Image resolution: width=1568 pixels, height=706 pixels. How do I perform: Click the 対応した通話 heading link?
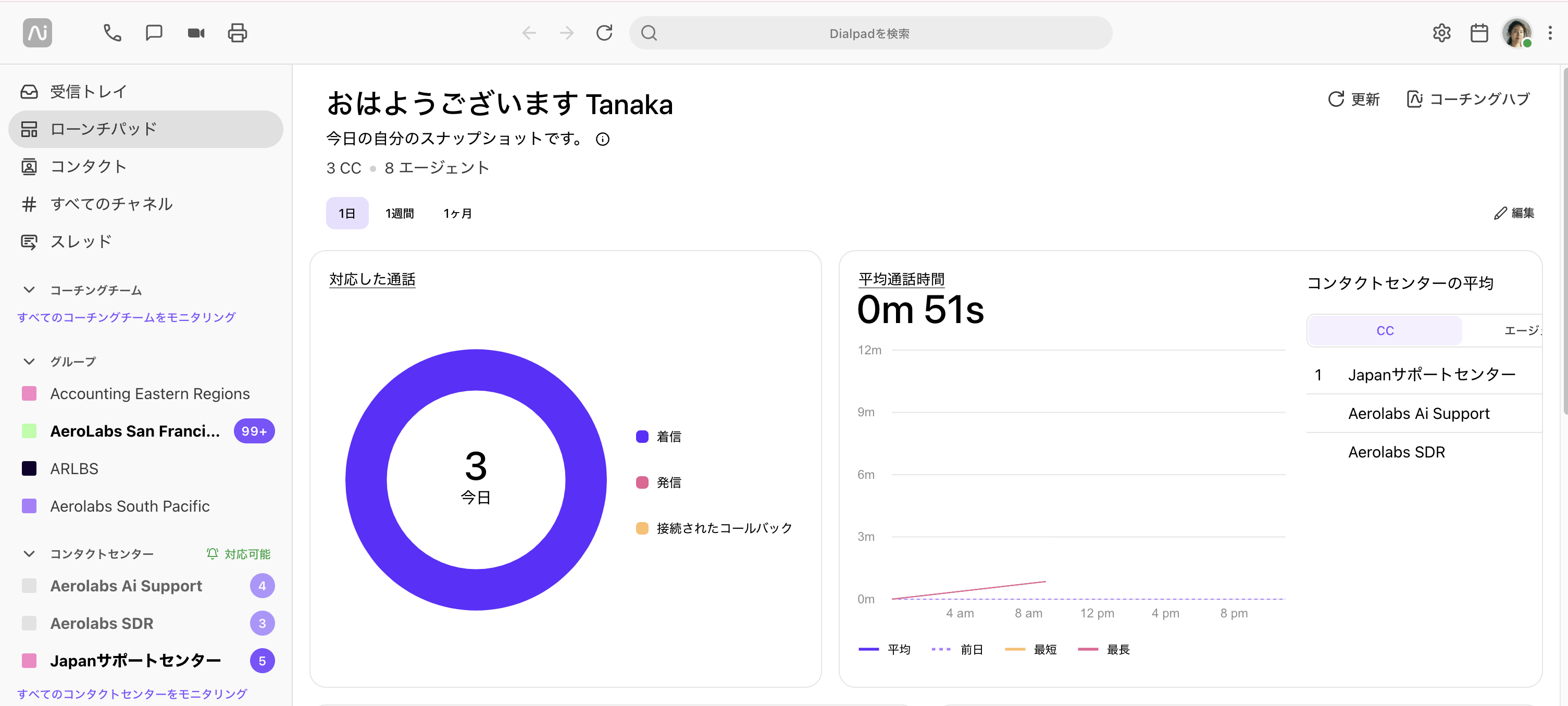click(x=372, y=279)
